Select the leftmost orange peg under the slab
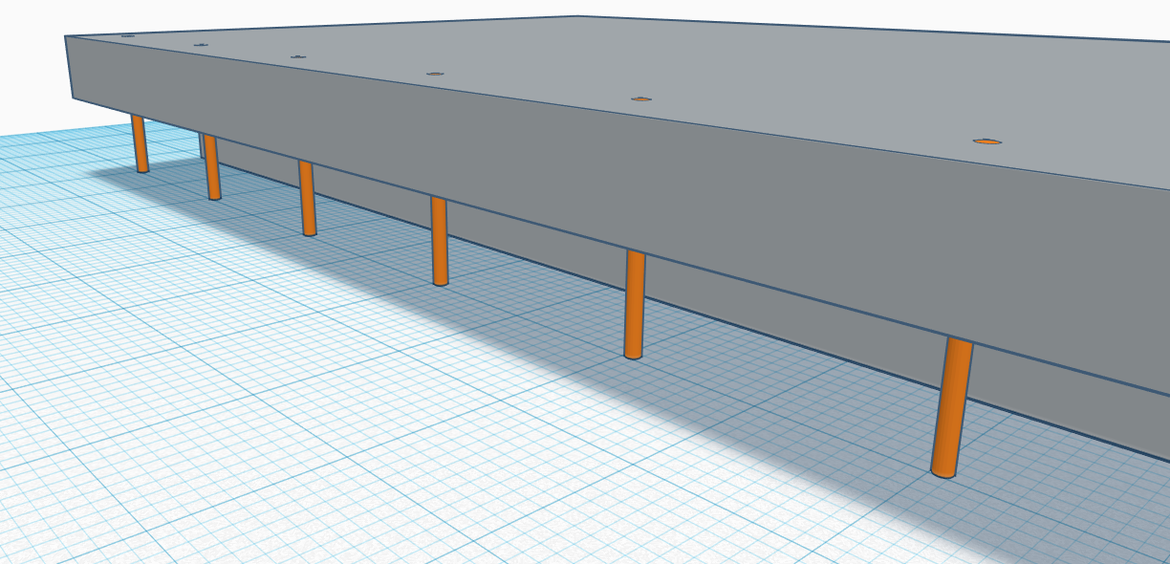The image size is (1170, 564). coord(140,145)
